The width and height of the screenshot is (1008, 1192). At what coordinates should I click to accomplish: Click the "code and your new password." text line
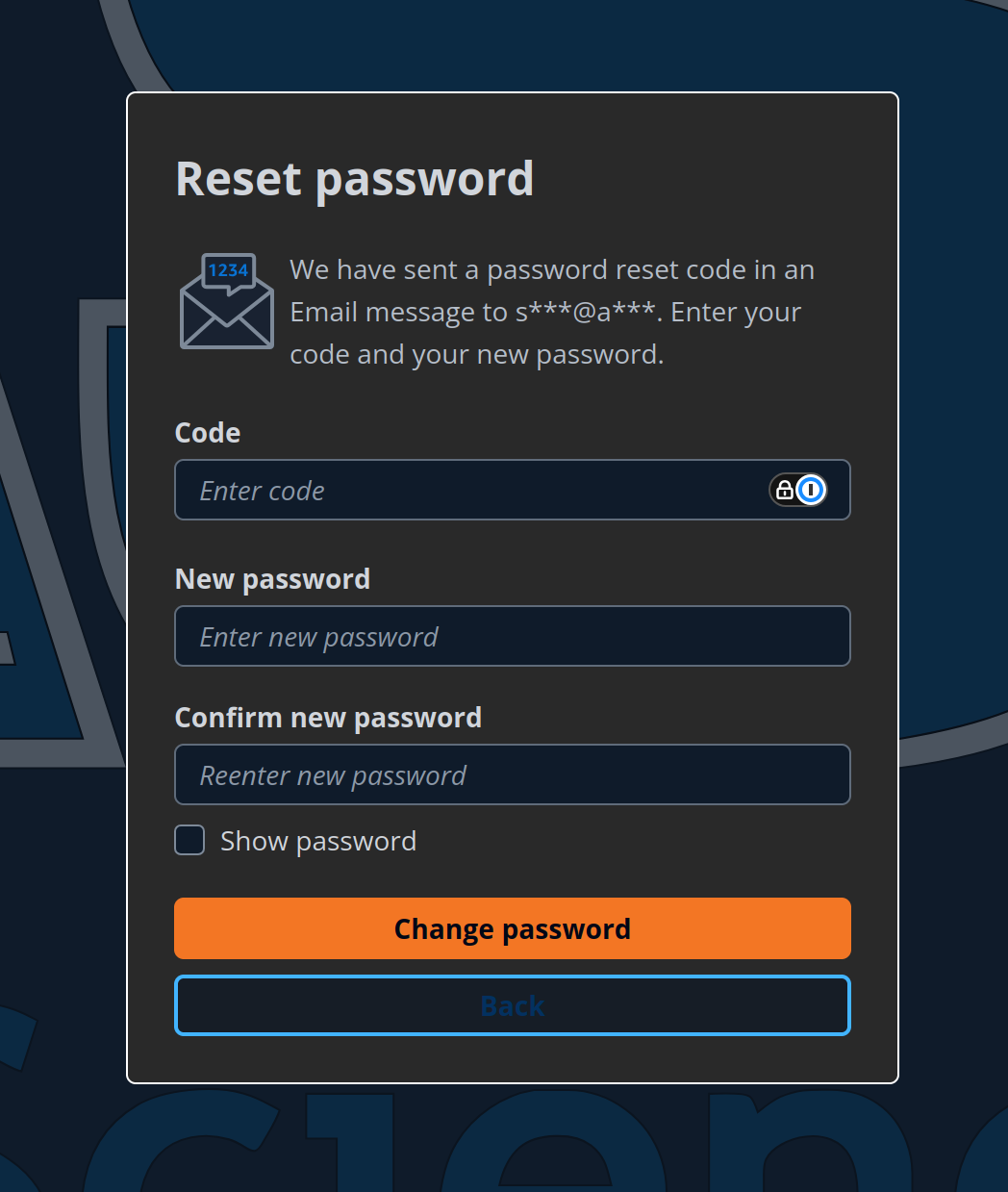[477, 354]
